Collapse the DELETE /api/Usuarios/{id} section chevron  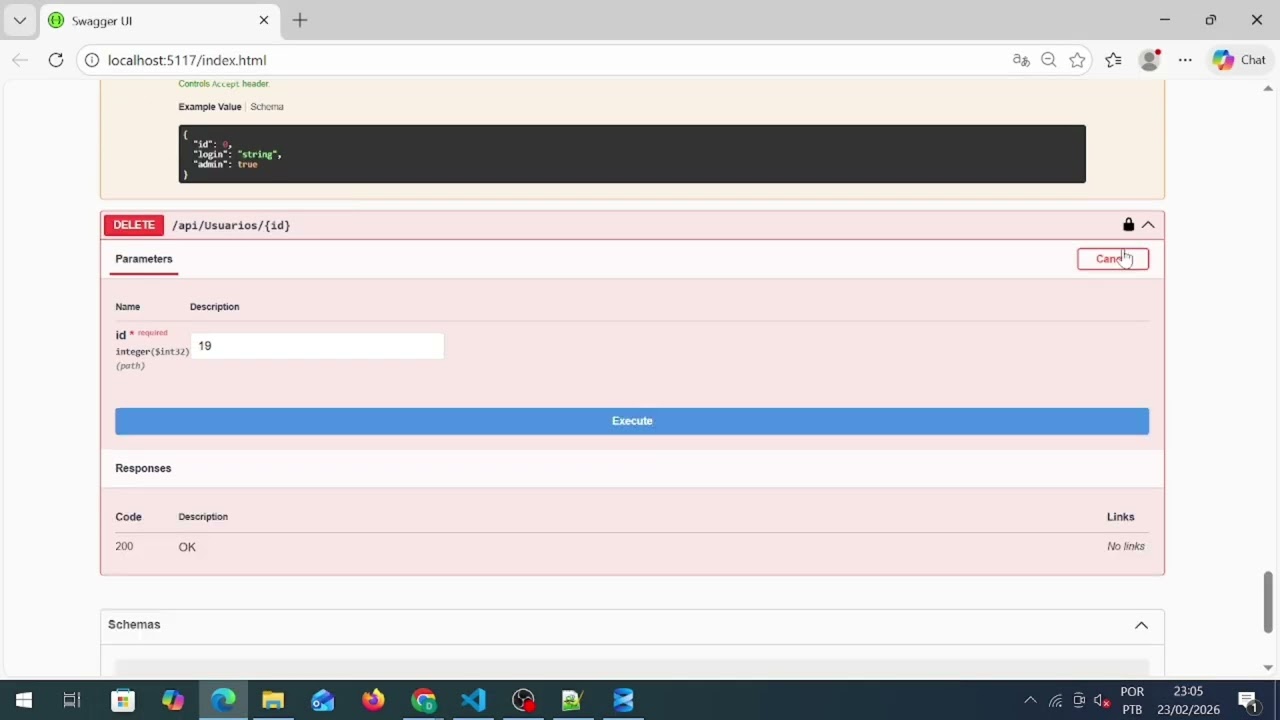pyautogui.click(x=1148, y=225)
